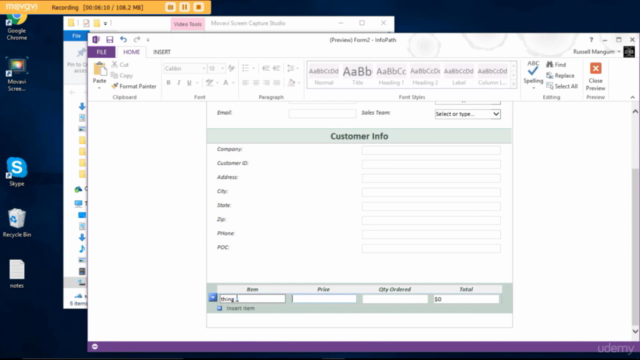This screenshot has width=640, height=360.
Task: Click the increase indent icon
Action: point(276,68)
